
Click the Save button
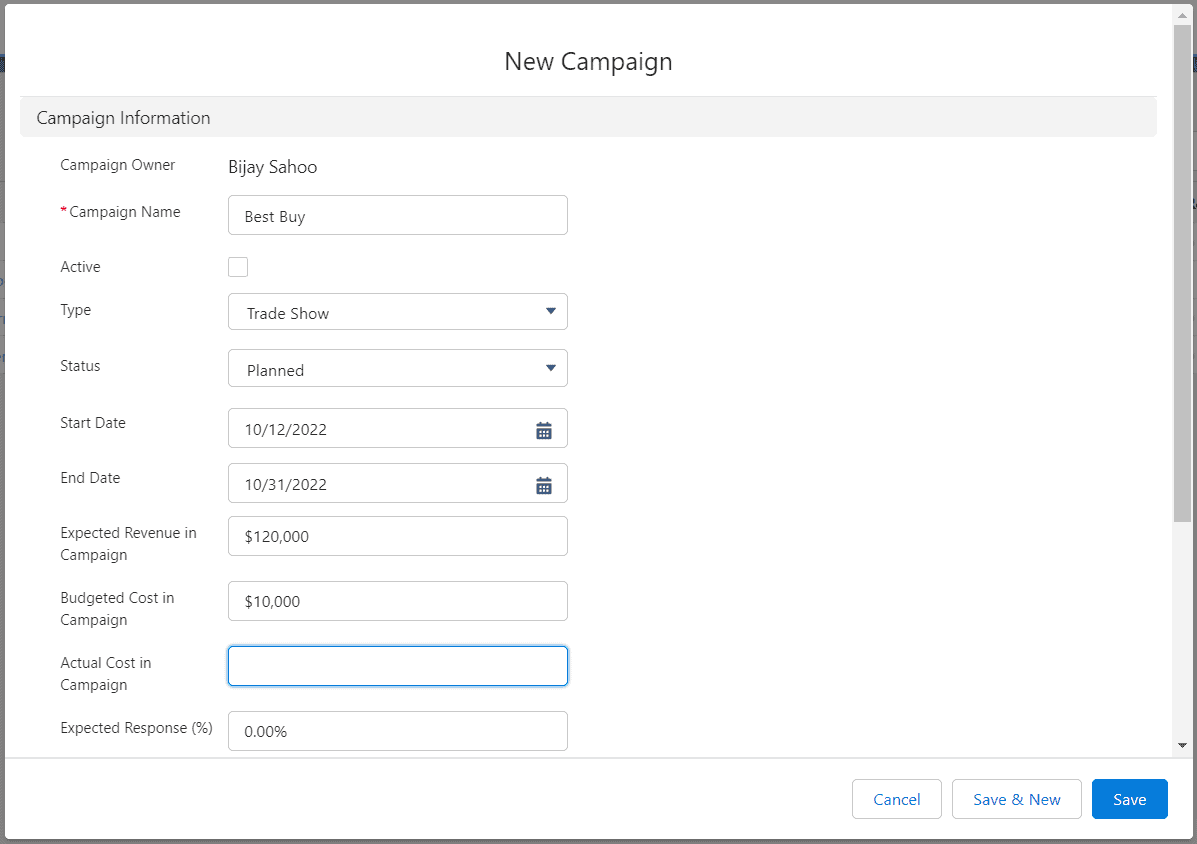(1129, 799)
